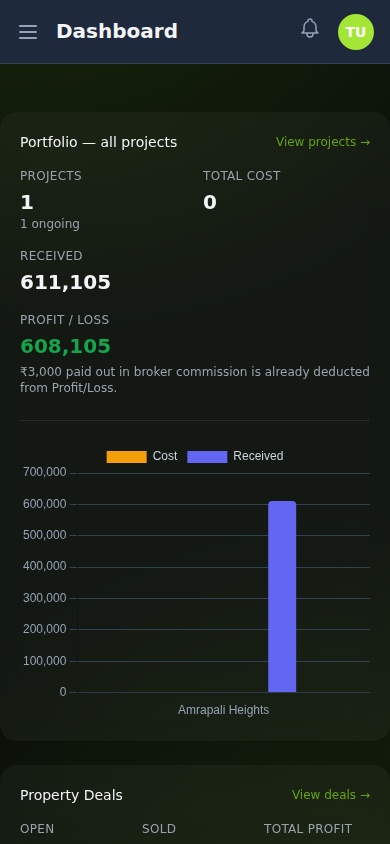Follow the View deals link
The height and width of the screenshot is (844, 390).
(331, 794)
